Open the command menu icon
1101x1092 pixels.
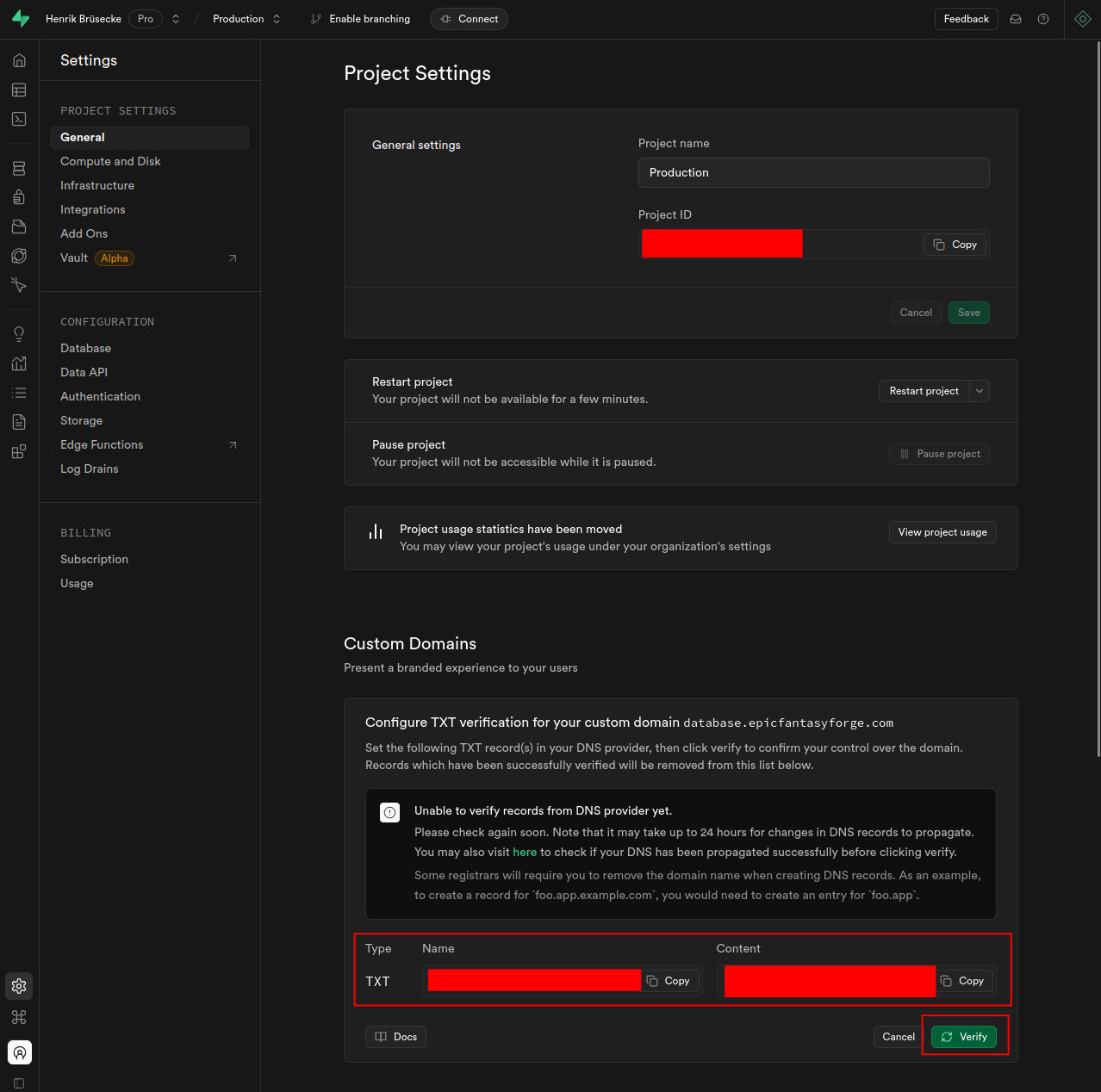point(19,1017)
